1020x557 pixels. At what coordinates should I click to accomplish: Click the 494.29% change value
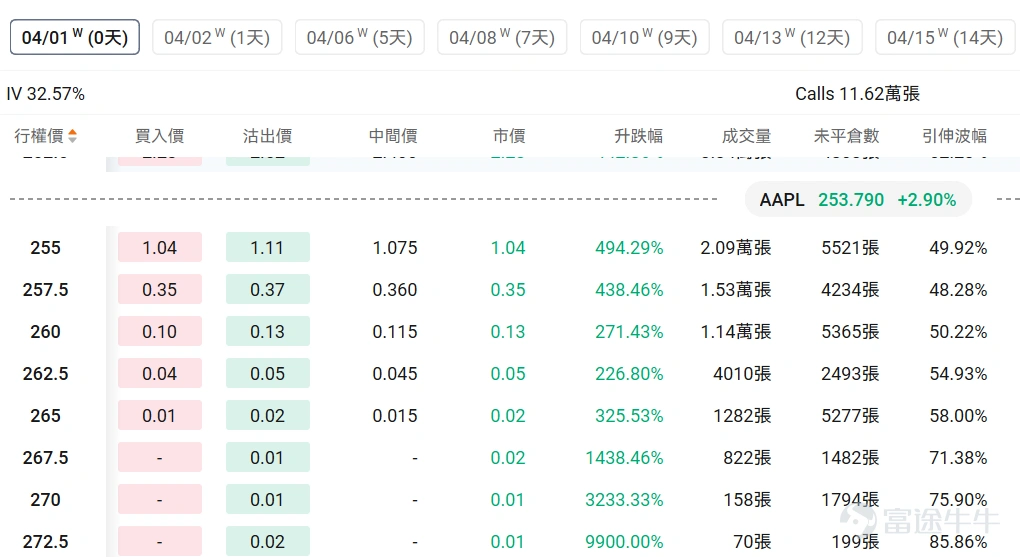coord(629,247)
